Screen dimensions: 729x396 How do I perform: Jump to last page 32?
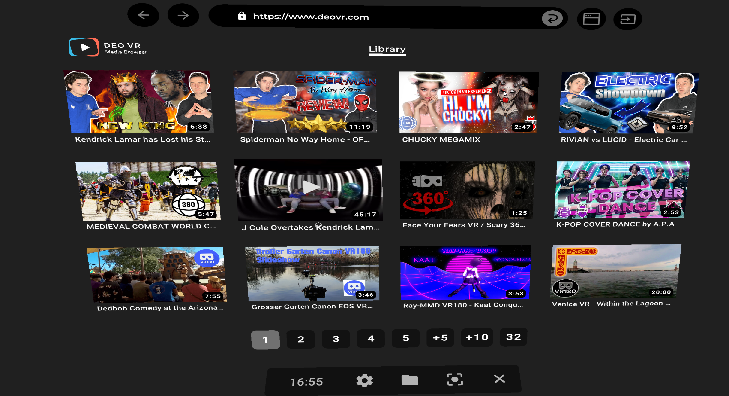pyautogui.click(x=513, y=337)
